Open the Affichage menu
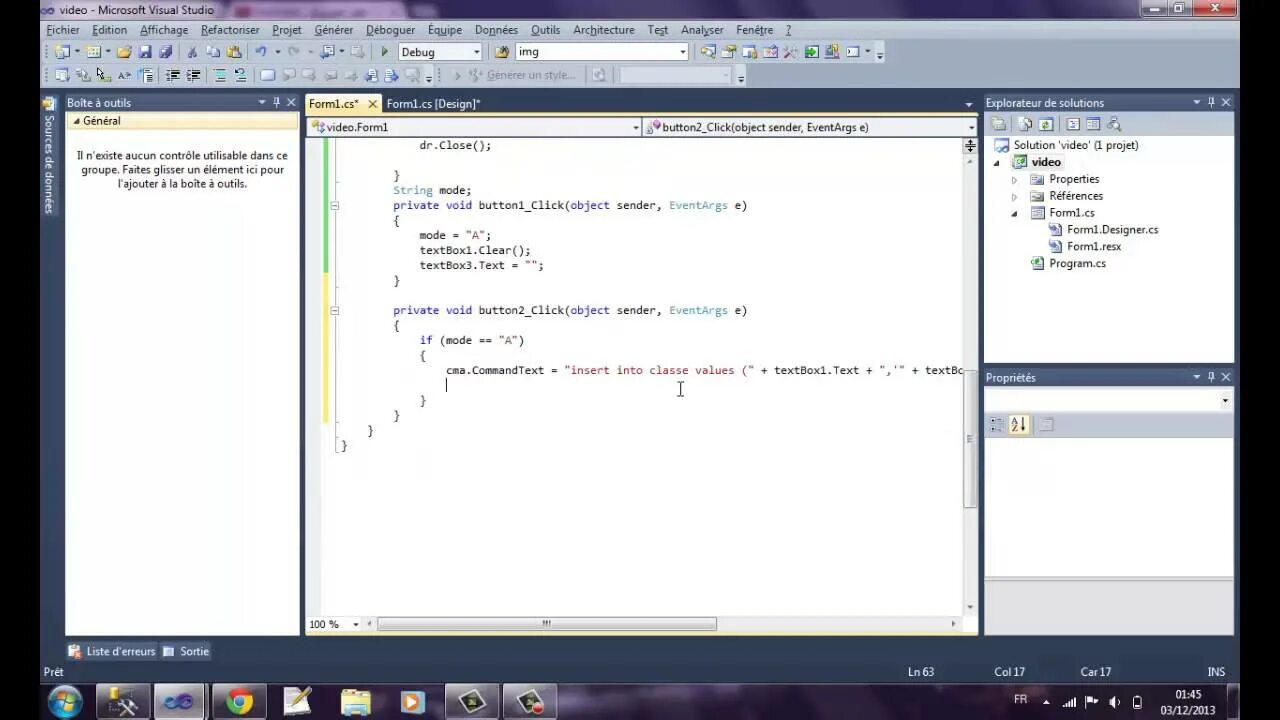 [x=164, y=30]
